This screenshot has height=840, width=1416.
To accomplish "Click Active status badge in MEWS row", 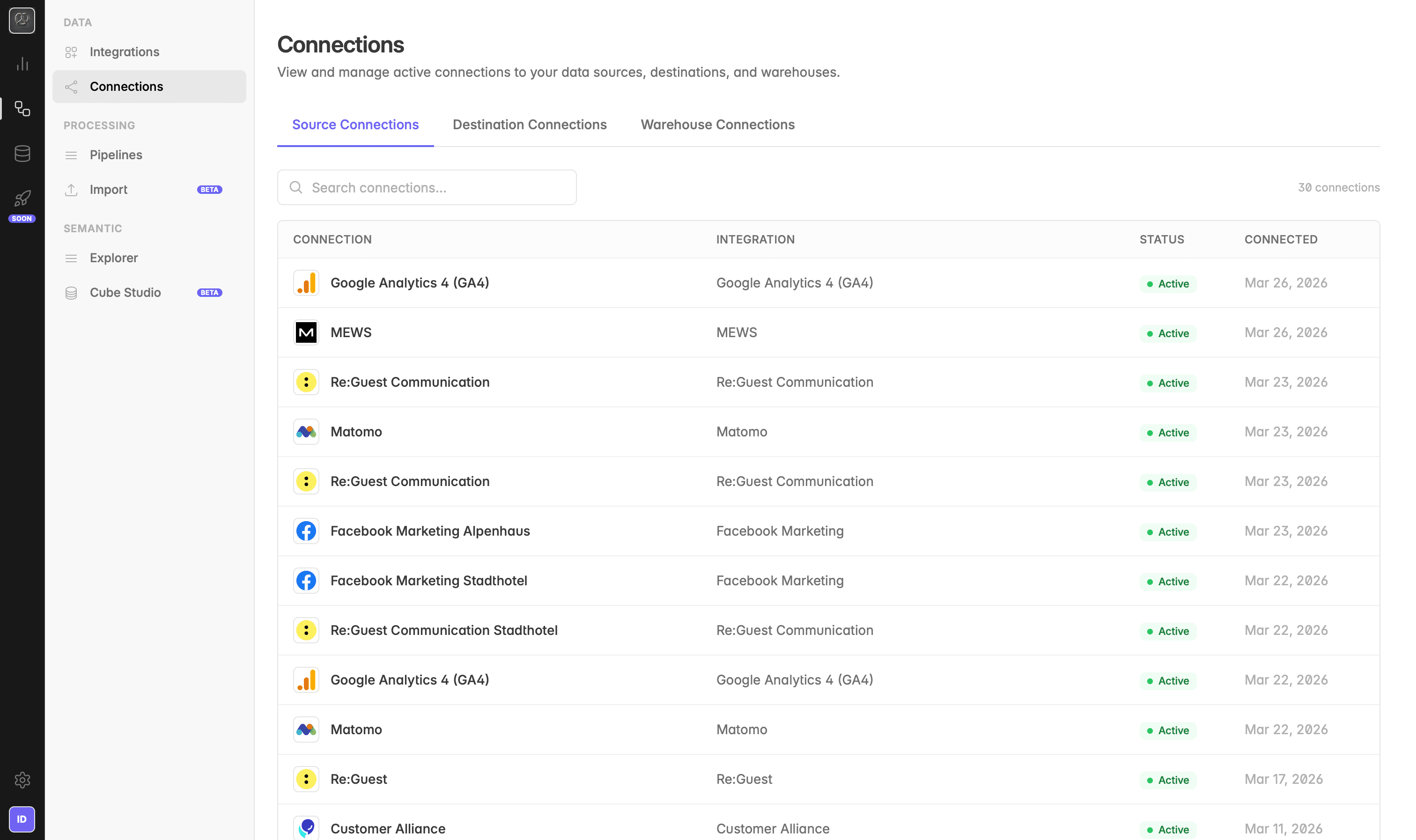I will click(1167, 333).
